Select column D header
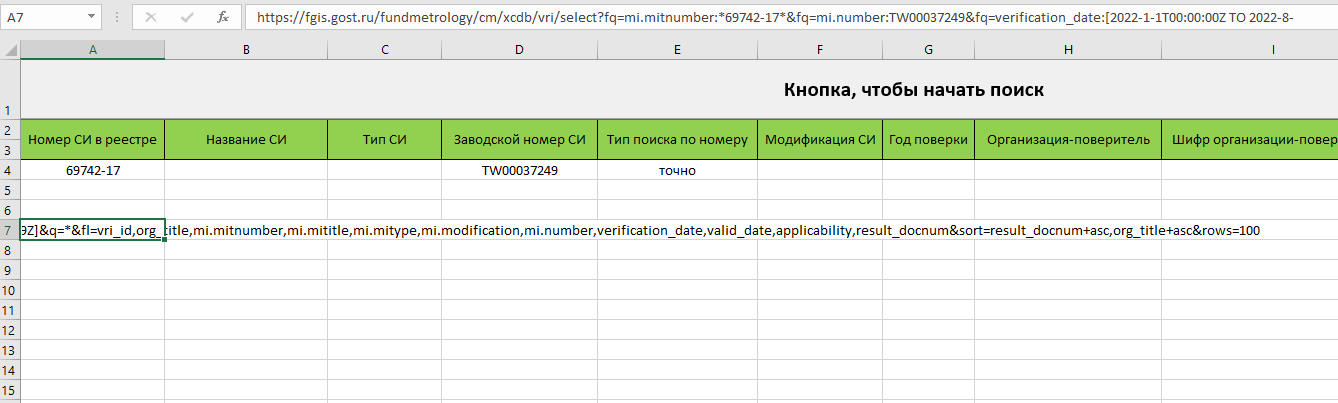1338x403 pixels. 519,49
